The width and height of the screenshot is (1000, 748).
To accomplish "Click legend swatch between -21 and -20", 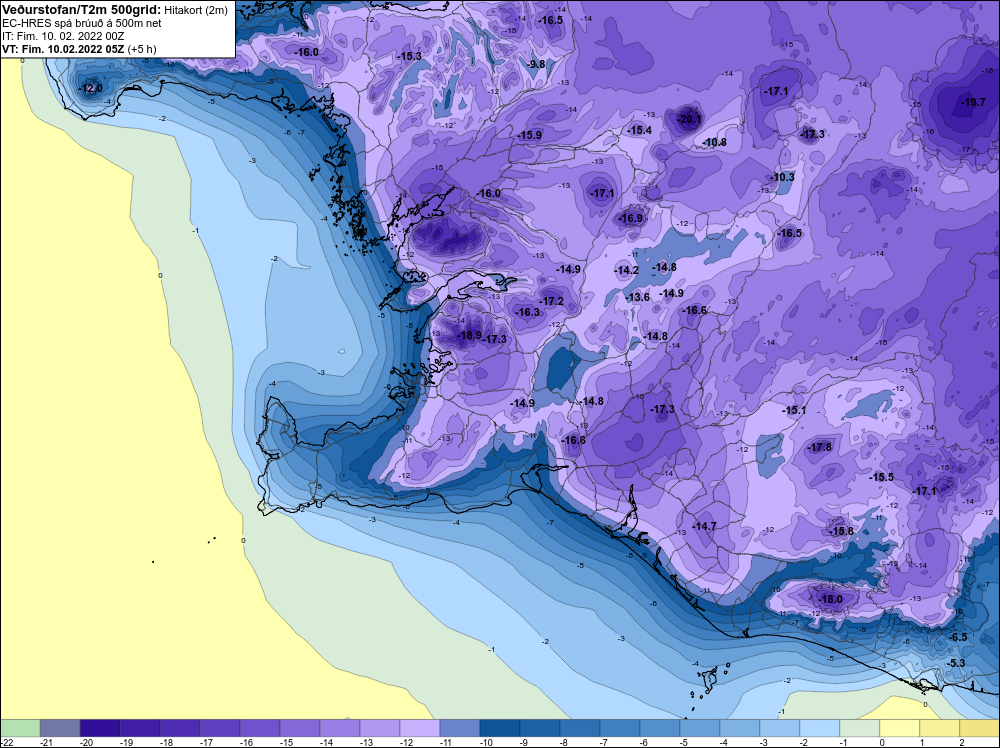I will [x=60, y=728].
